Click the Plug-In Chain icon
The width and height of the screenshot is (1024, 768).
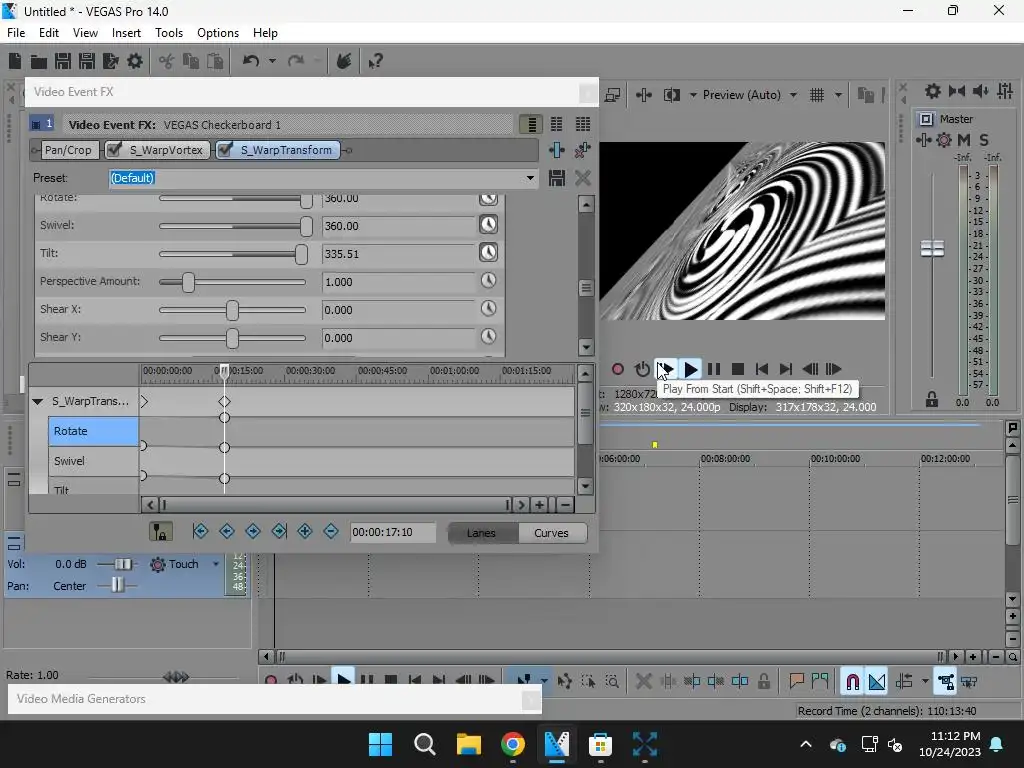pyautogui.click(x=556, y=150)
